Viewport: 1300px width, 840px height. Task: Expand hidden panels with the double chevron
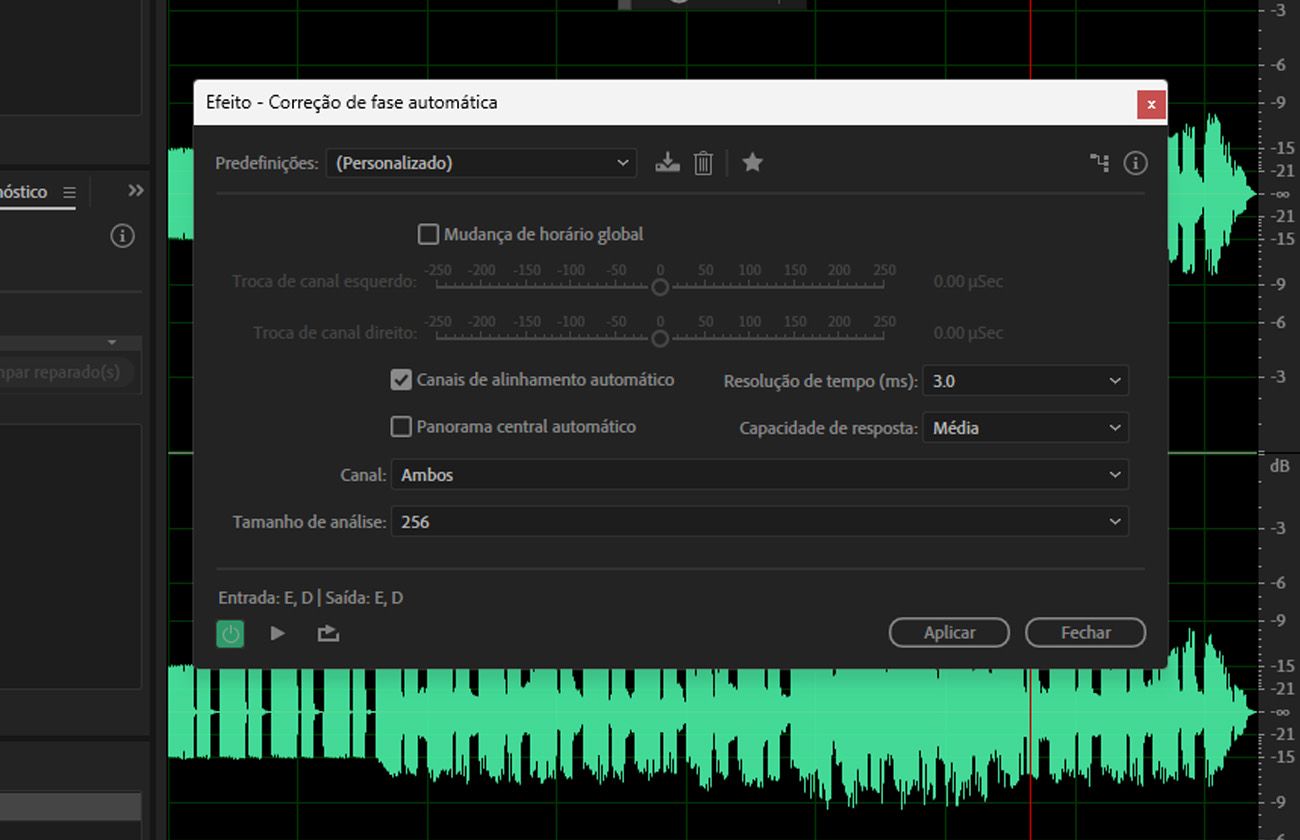(136, 191)
